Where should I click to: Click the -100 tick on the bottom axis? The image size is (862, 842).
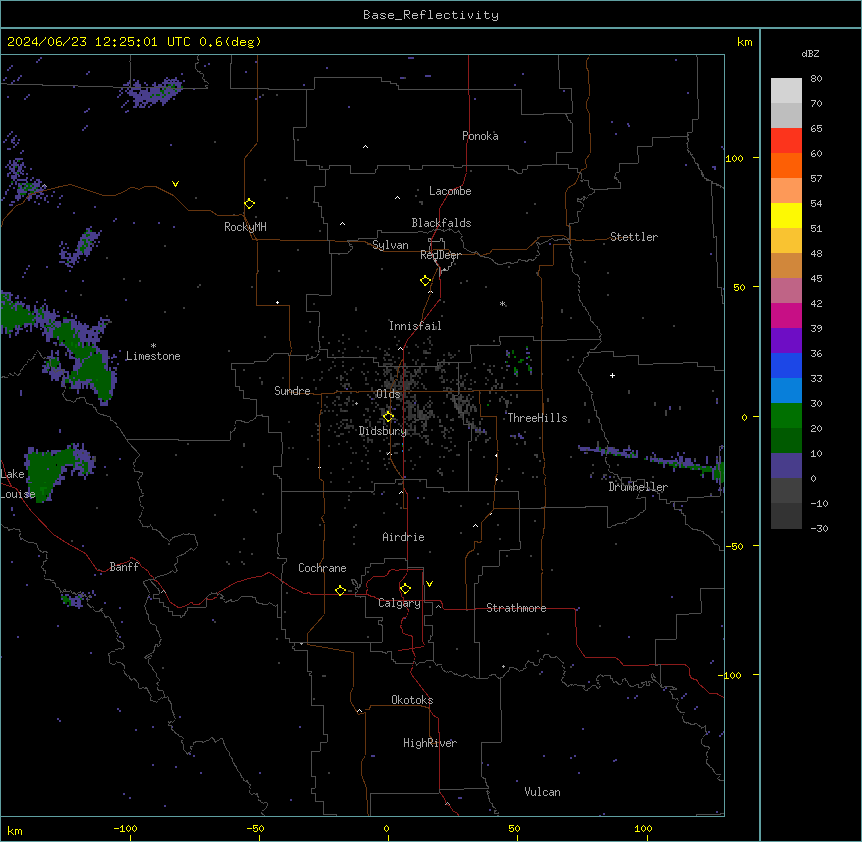point(125,828)
